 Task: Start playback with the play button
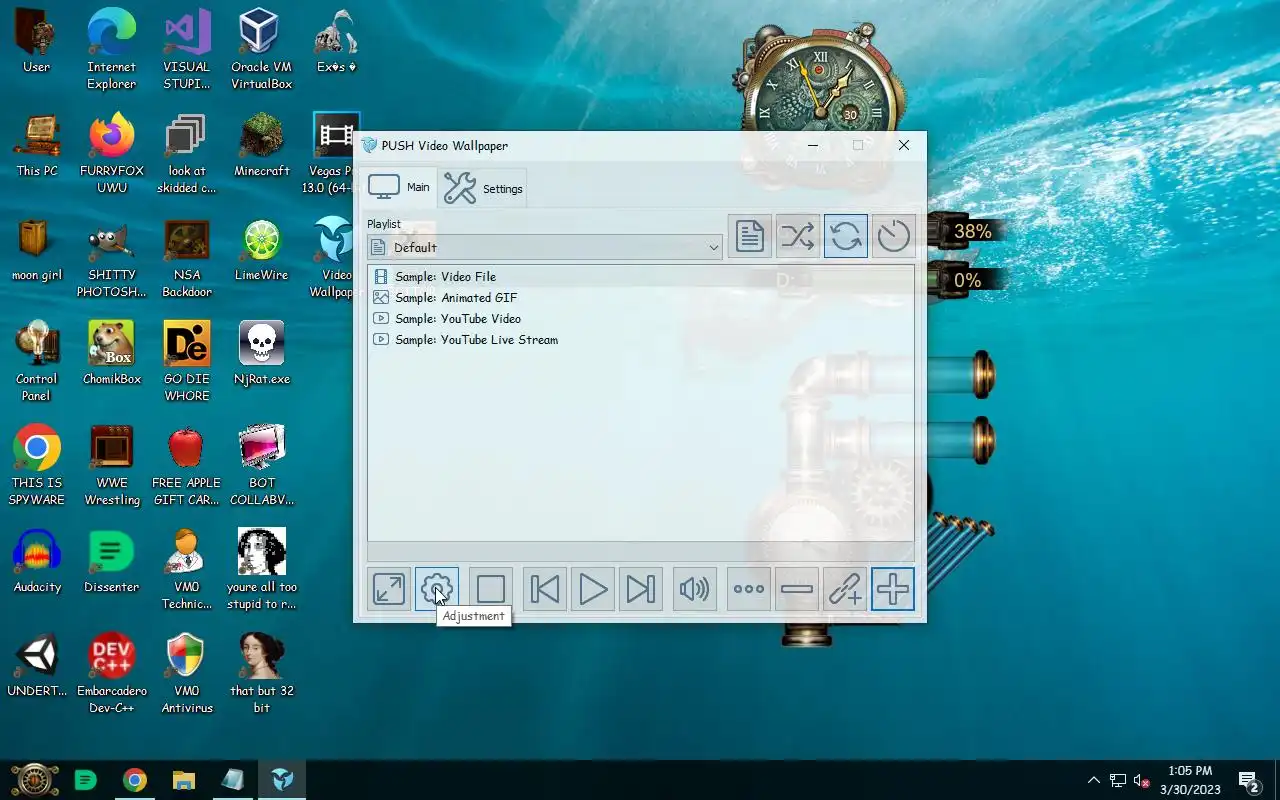pyautogui.click(x=593, y=589)
